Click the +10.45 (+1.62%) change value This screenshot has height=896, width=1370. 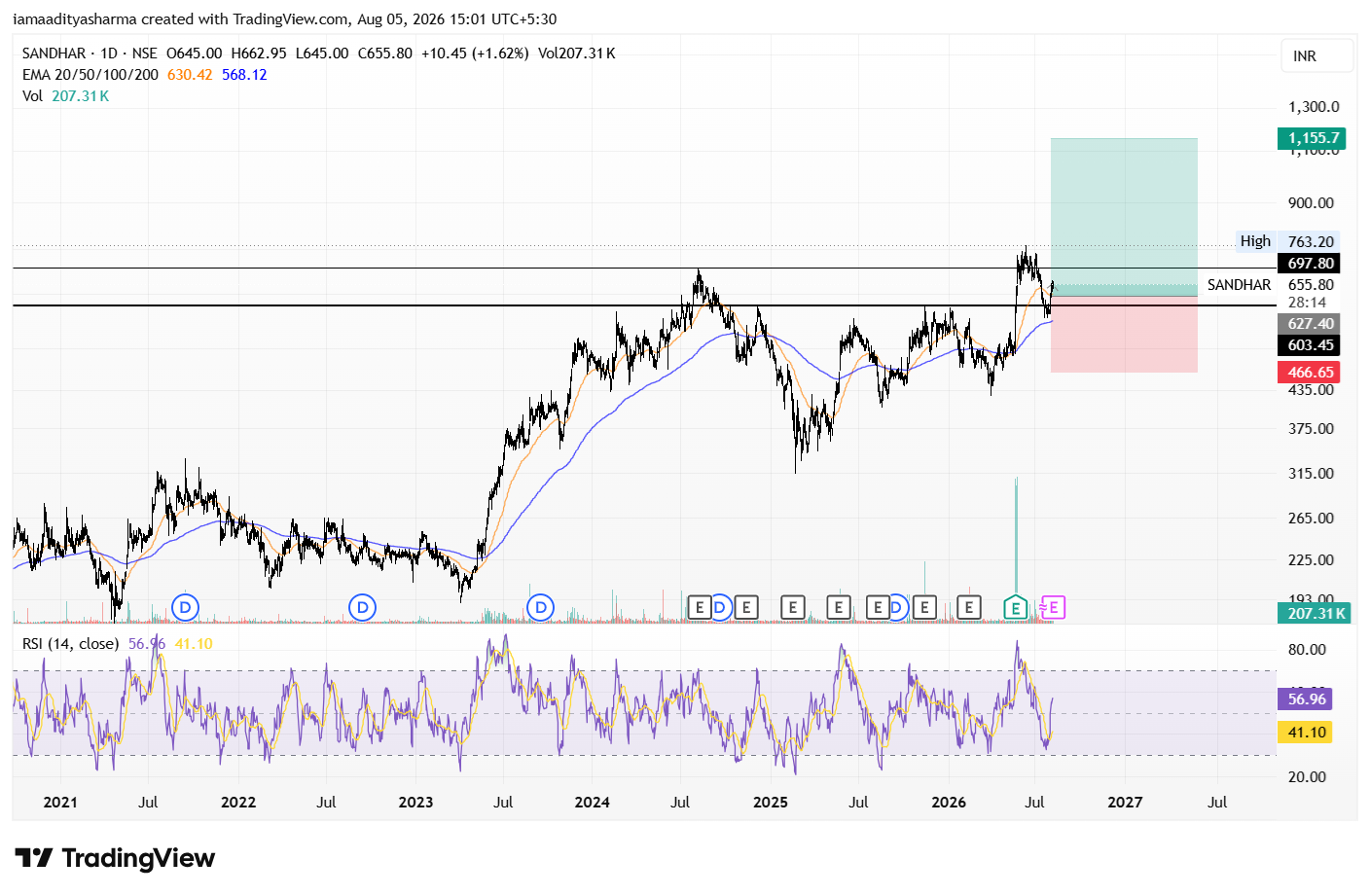pyautogui.click(x=475, y=54)
